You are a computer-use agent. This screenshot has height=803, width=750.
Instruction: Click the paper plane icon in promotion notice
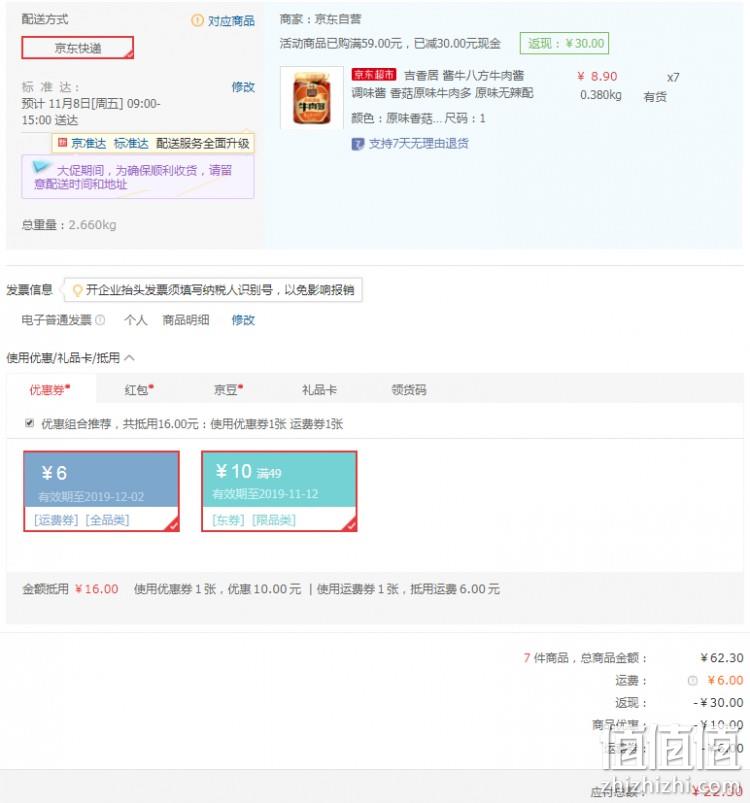[x=41, y=166]
